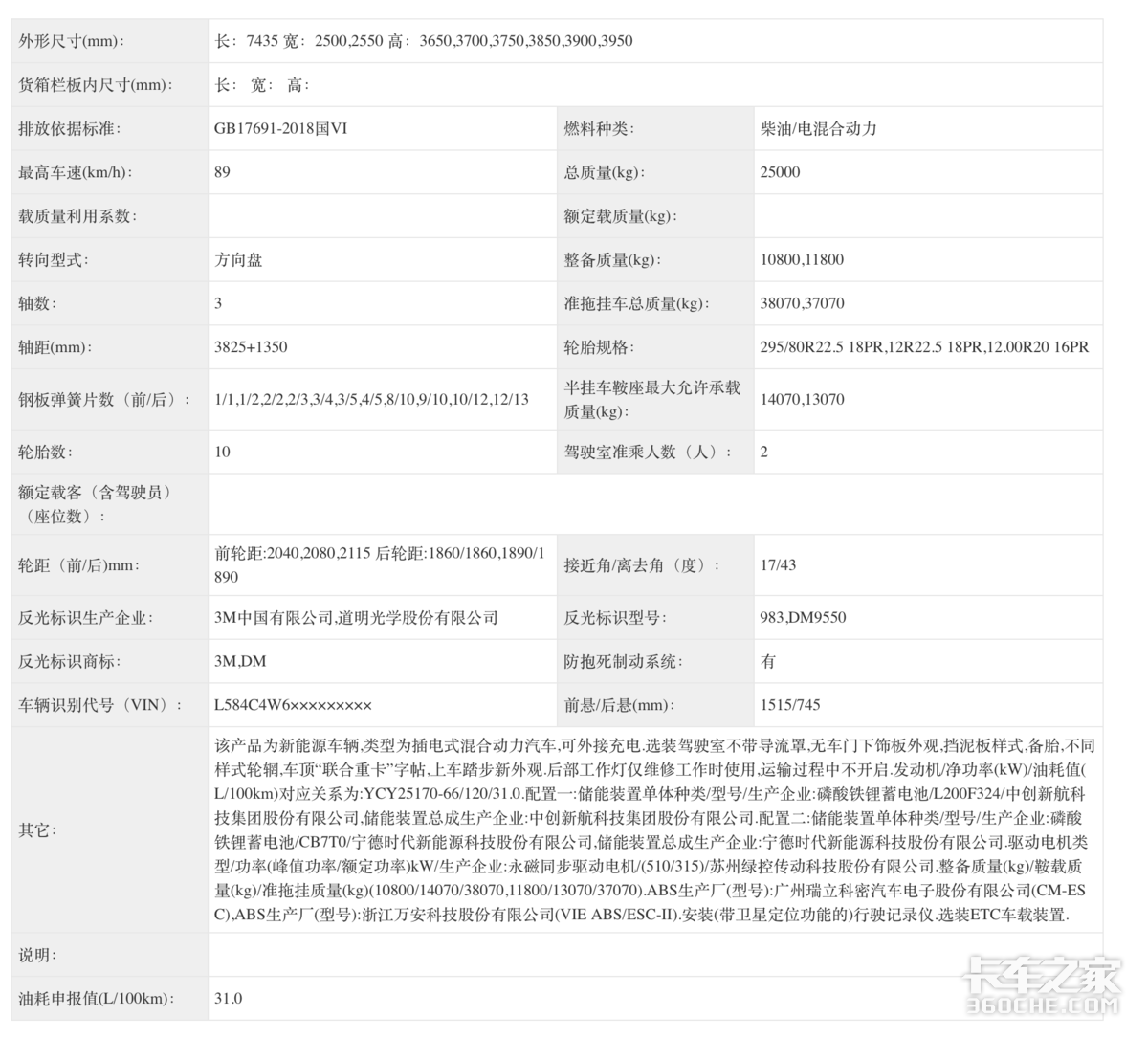Select the model value 983,DM9550

coord(803,618)
